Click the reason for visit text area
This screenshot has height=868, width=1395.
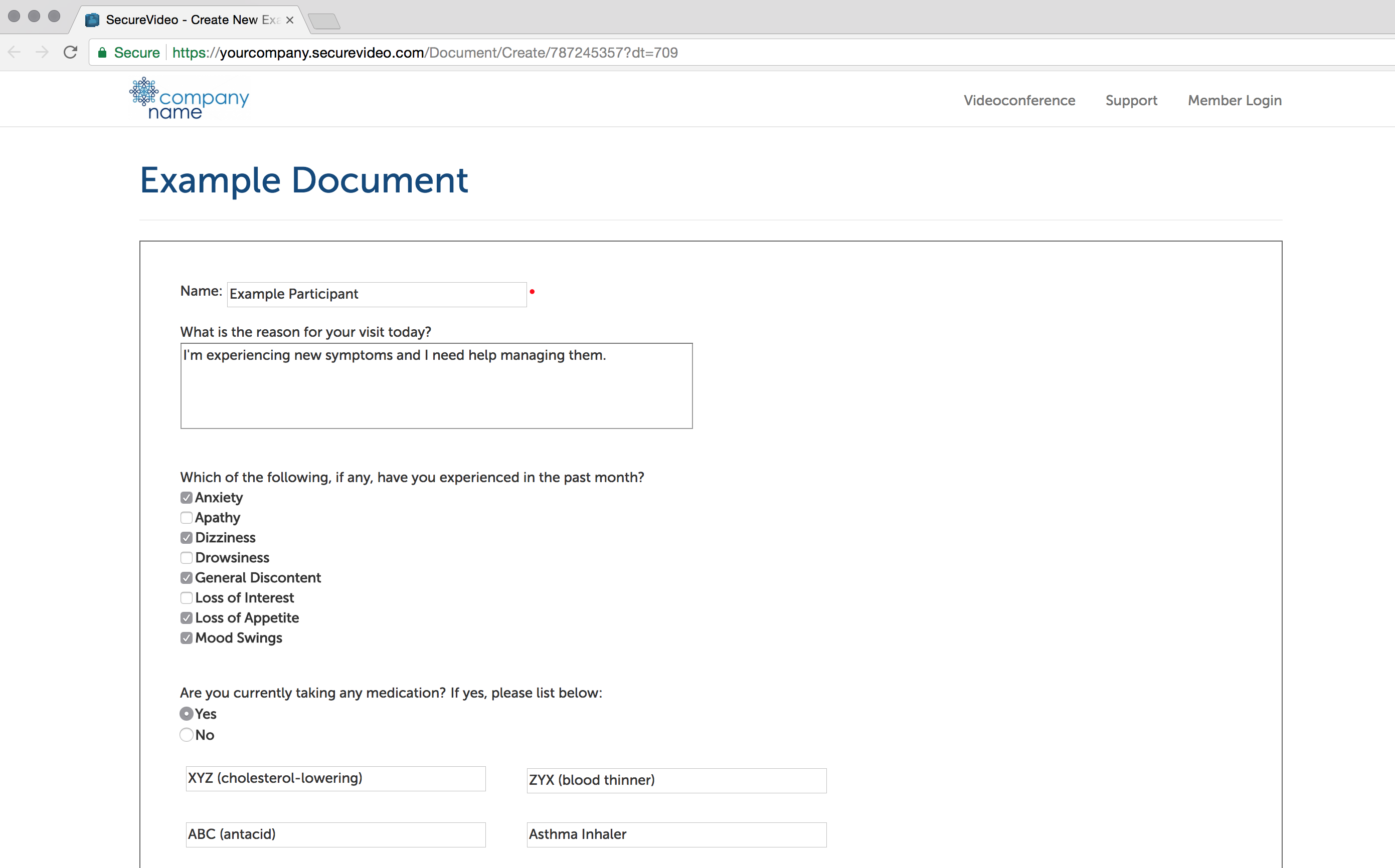coord(436,386)
